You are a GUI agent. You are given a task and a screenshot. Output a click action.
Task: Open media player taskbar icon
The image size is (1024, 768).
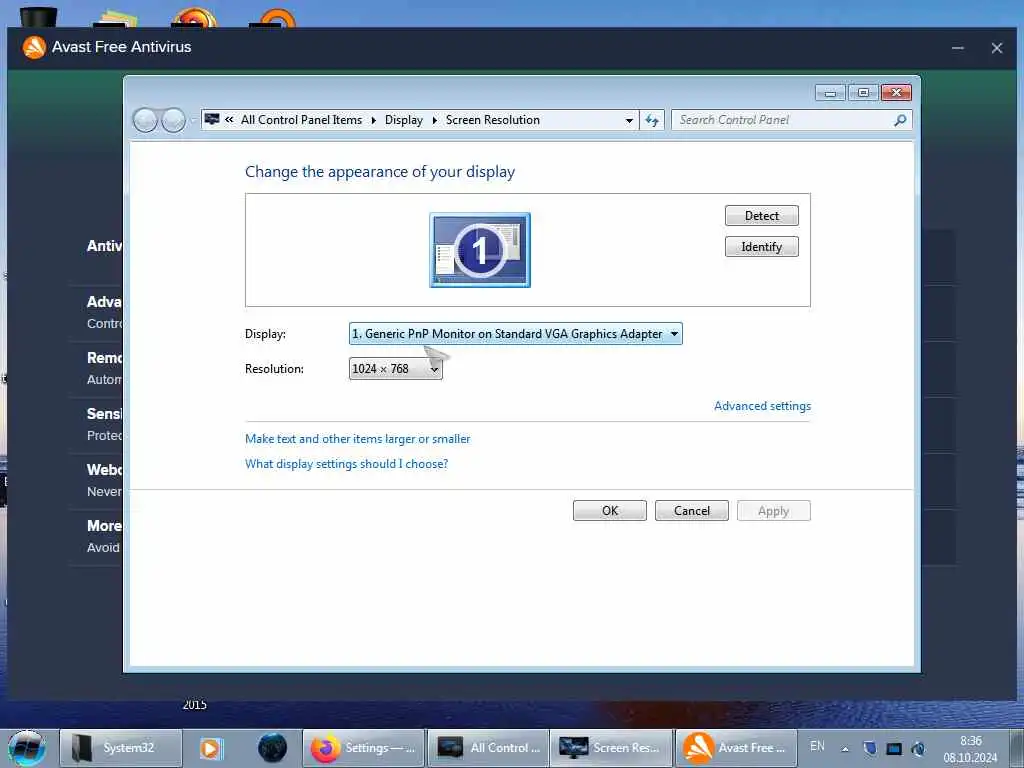click(211, 748)
